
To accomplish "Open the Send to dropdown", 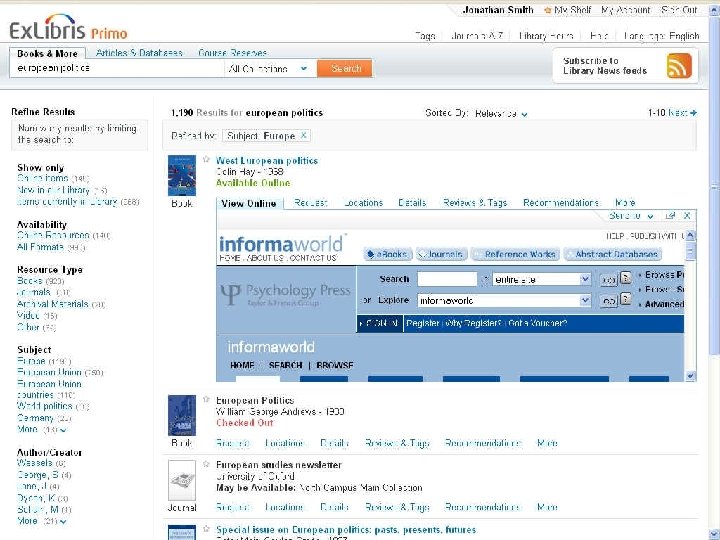I will point(631,215).
